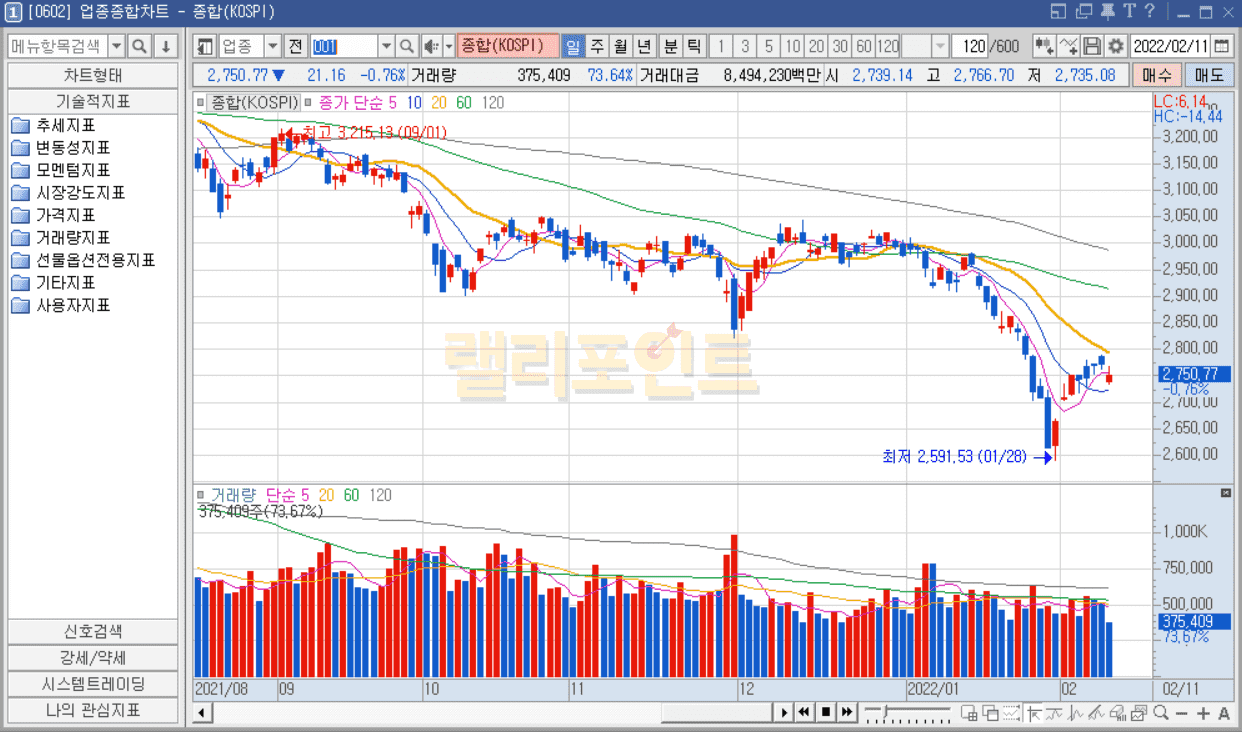
Task: Click the 매도 sell button
Action: (1209, 75)
